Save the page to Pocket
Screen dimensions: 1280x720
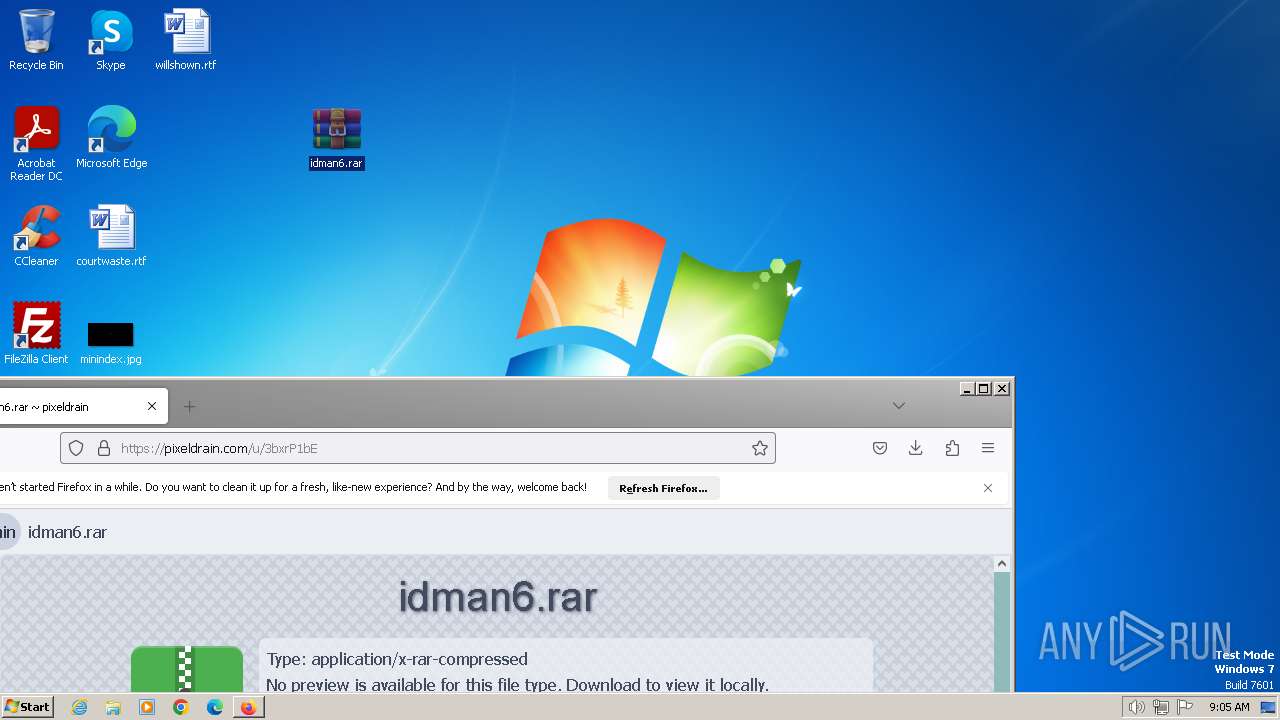point(880,448)
